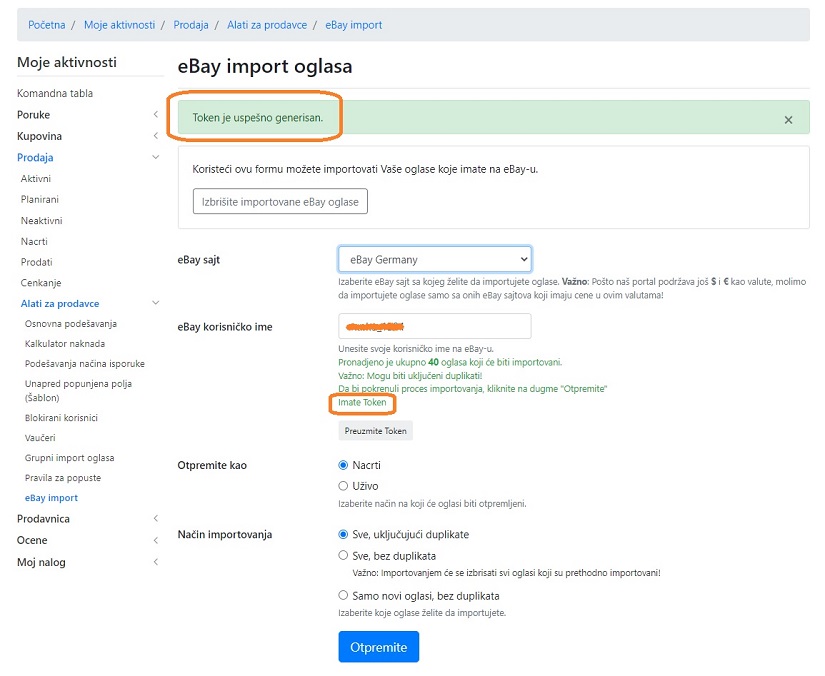Select the Uživo radio option

click(x=343, y=486)
